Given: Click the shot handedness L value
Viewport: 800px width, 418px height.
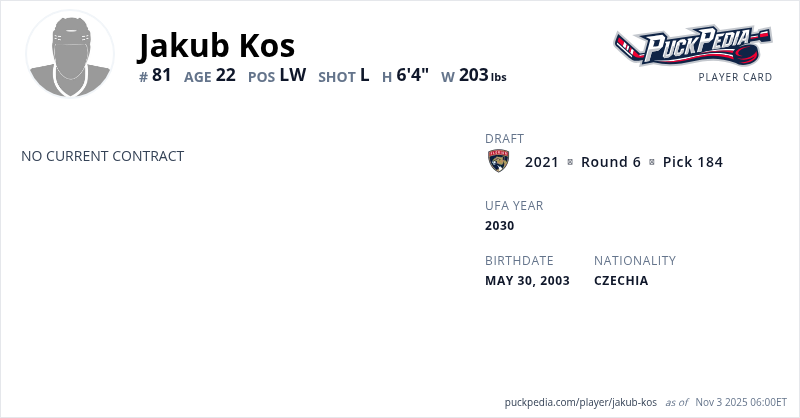Looking at the screenshot, I should (365, 75).
